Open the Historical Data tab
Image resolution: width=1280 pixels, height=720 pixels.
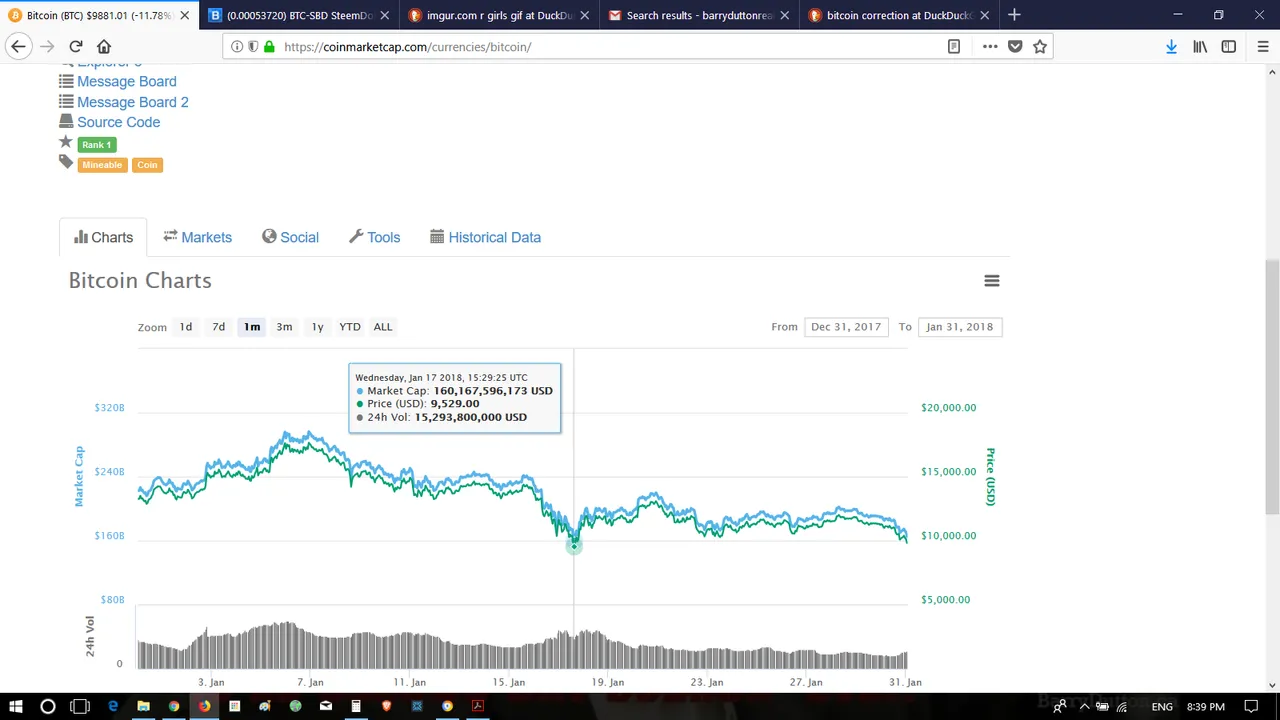(486, 237)
